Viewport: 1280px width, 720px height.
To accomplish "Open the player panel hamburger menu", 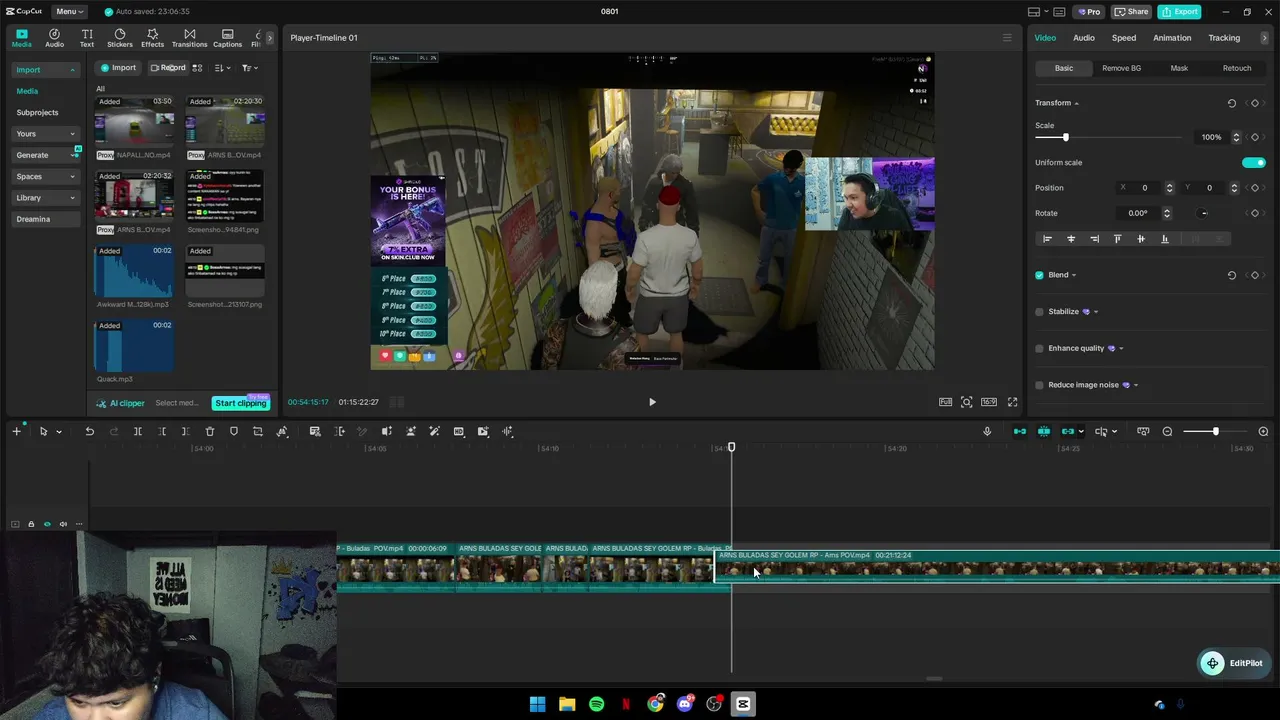I will (1007, 38).
